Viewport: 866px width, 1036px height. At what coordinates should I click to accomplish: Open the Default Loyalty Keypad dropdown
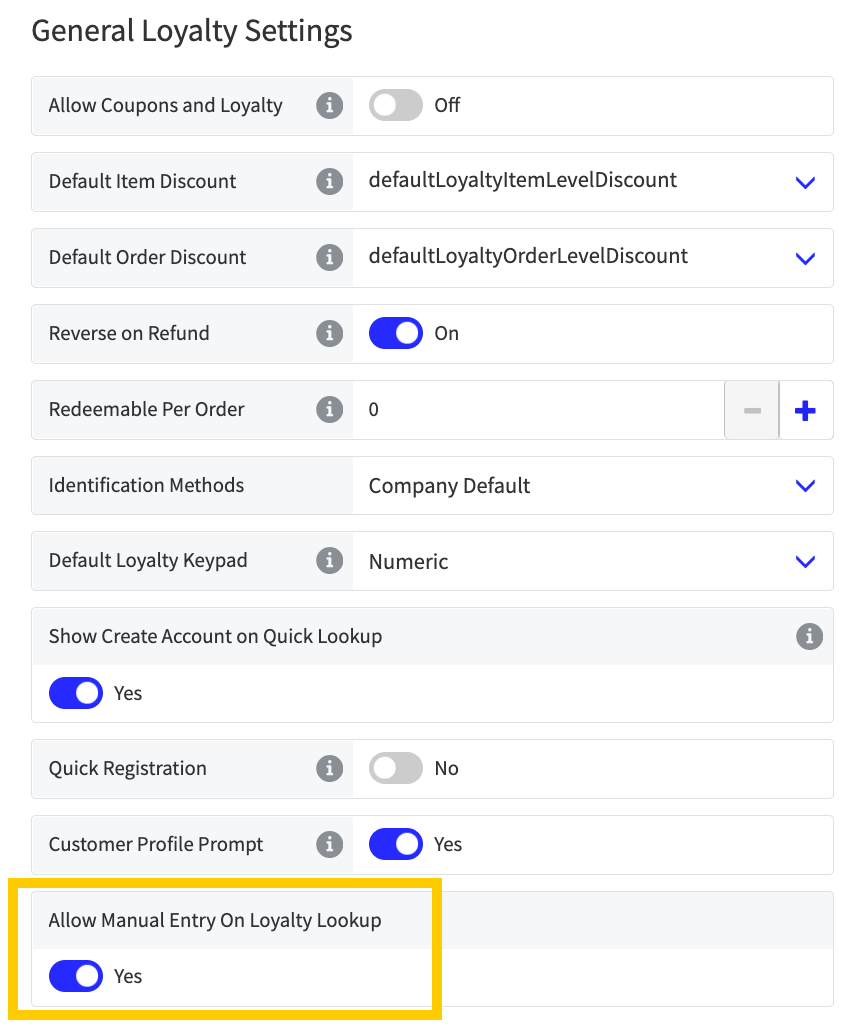[x=805, y=561]
